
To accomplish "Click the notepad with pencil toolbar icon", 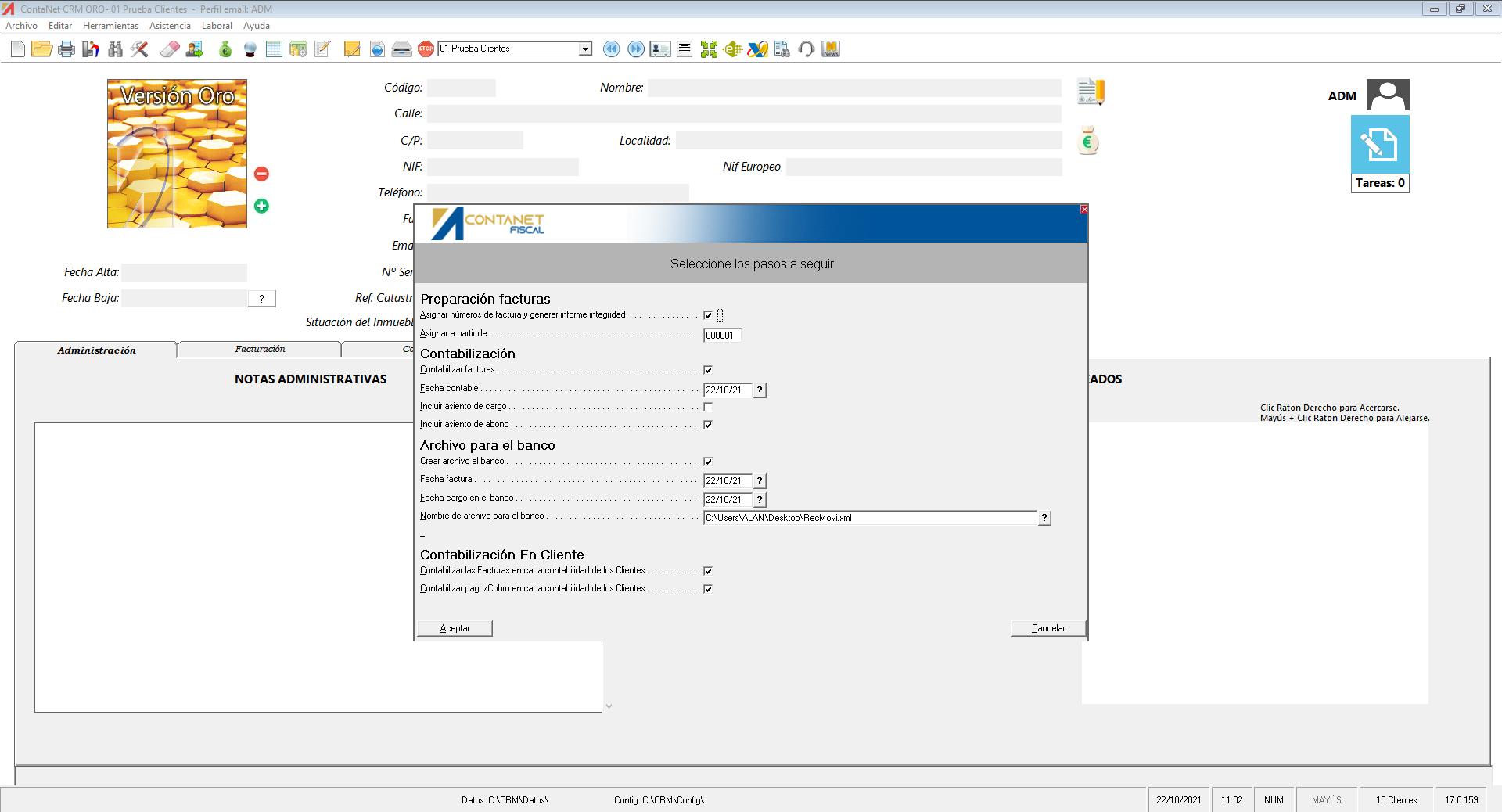I will click(x=322, y=49).
